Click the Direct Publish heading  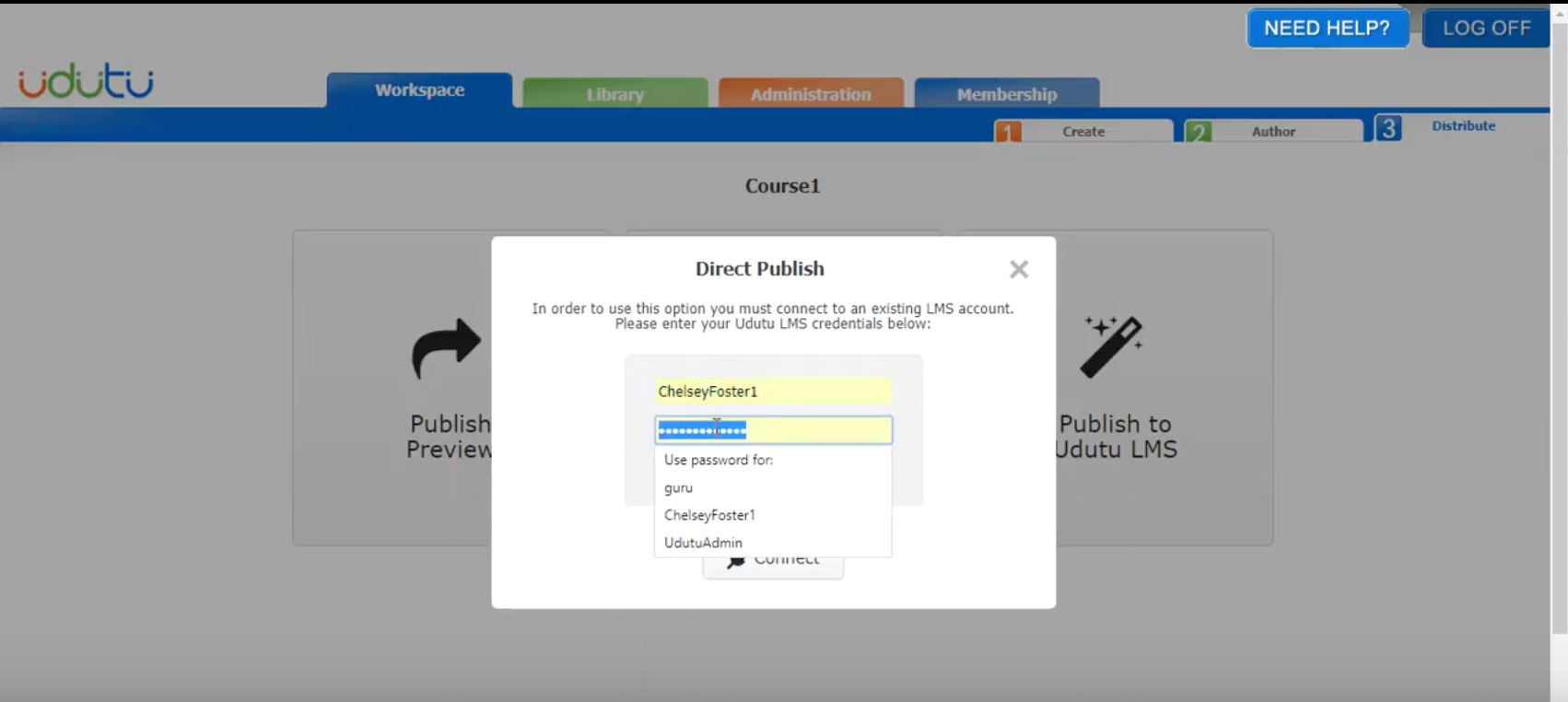tap(760, 269)
